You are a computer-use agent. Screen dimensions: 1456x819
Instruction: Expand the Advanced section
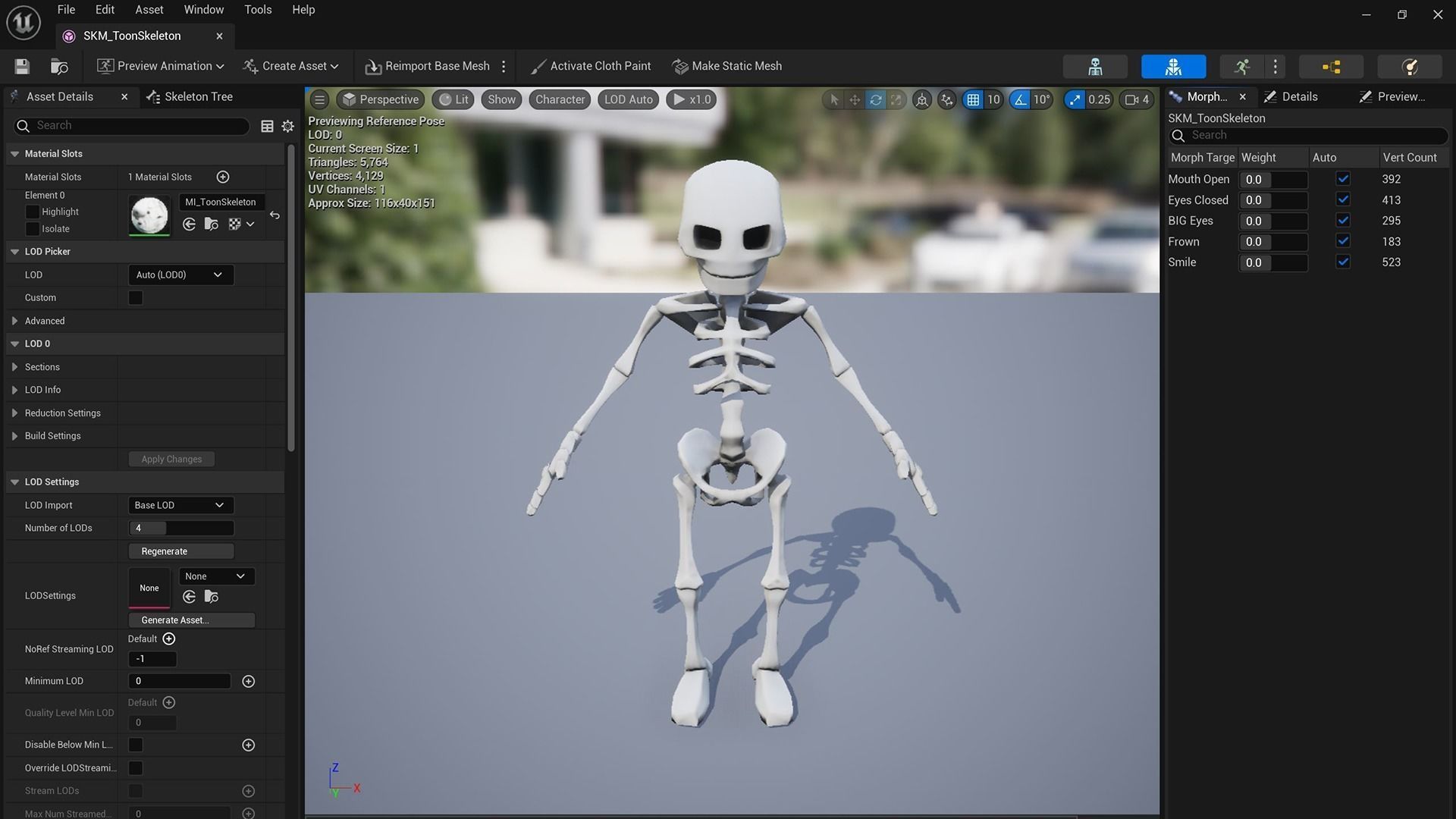(14, 321)
